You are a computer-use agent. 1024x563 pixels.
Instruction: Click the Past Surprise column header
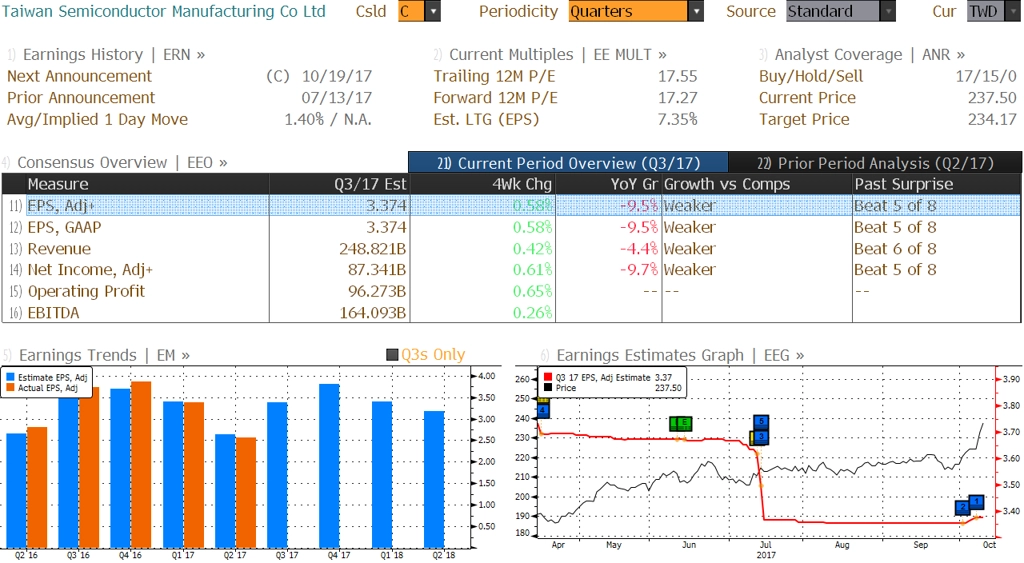click(x=936, y=184)
